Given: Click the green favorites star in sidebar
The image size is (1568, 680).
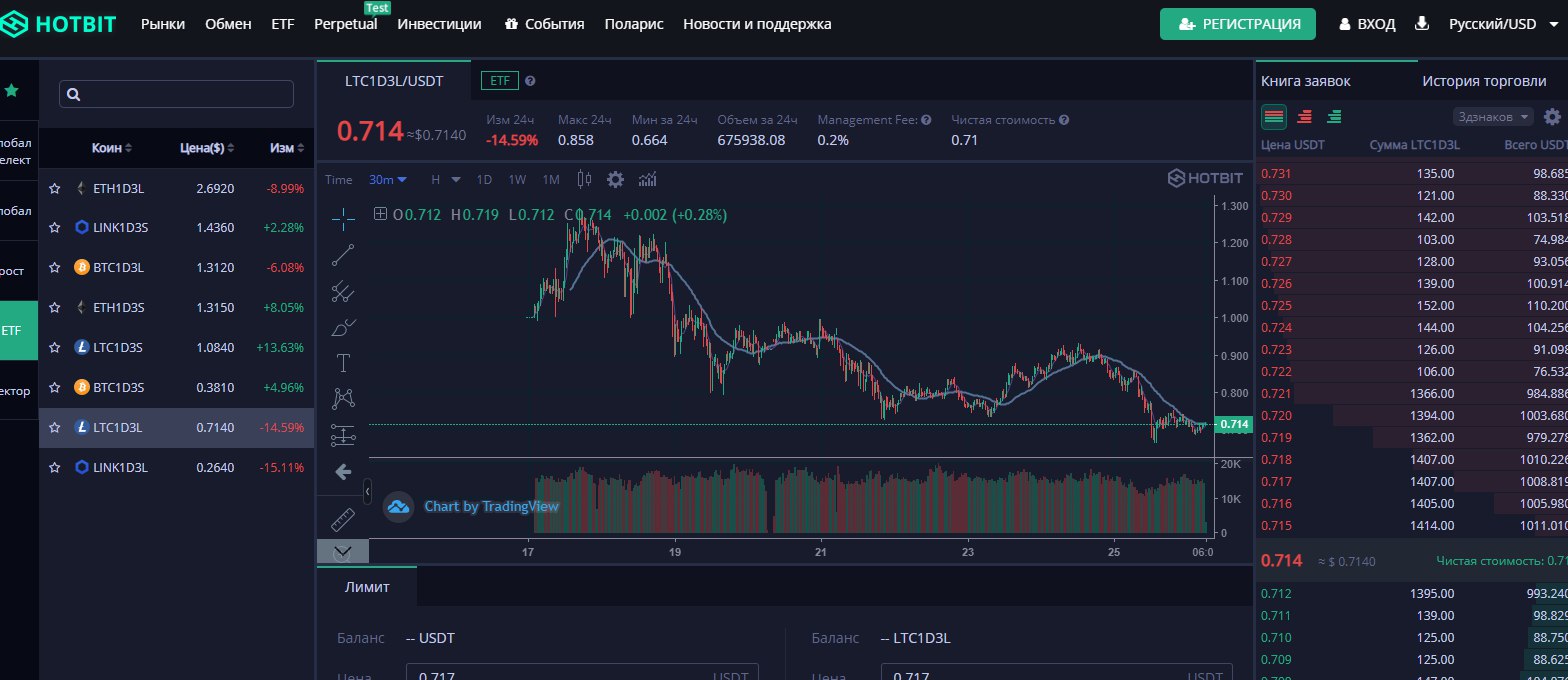Looking at the screenshot, I should point(11,90).
